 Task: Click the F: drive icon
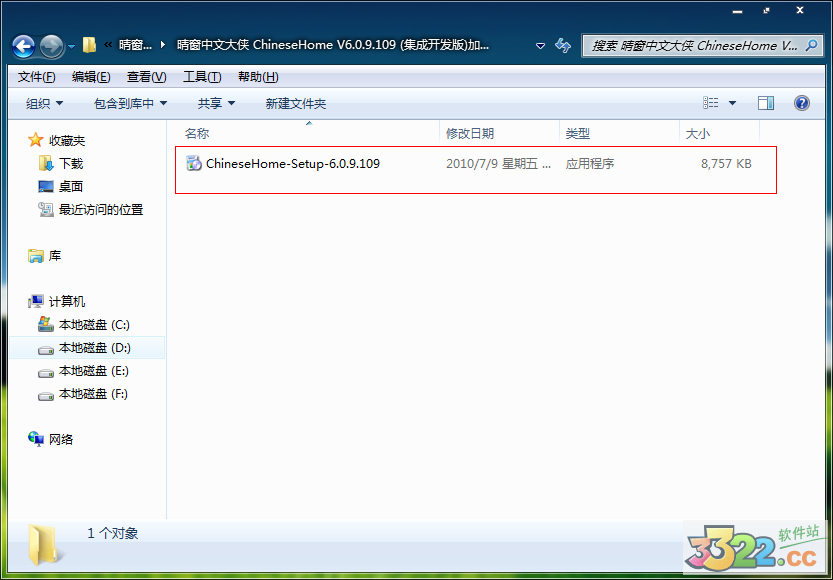(x=46, y=395)
